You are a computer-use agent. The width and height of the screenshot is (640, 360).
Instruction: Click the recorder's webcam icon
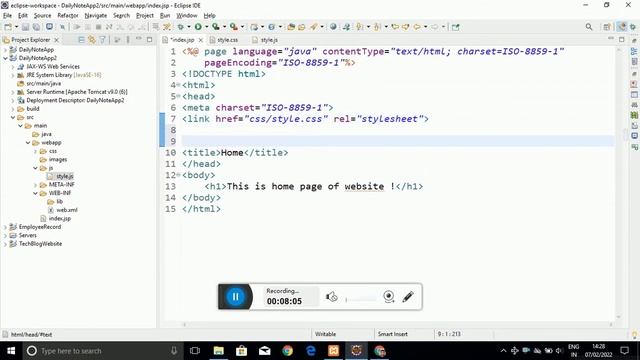pyautogui.click(x=389, y=296)
